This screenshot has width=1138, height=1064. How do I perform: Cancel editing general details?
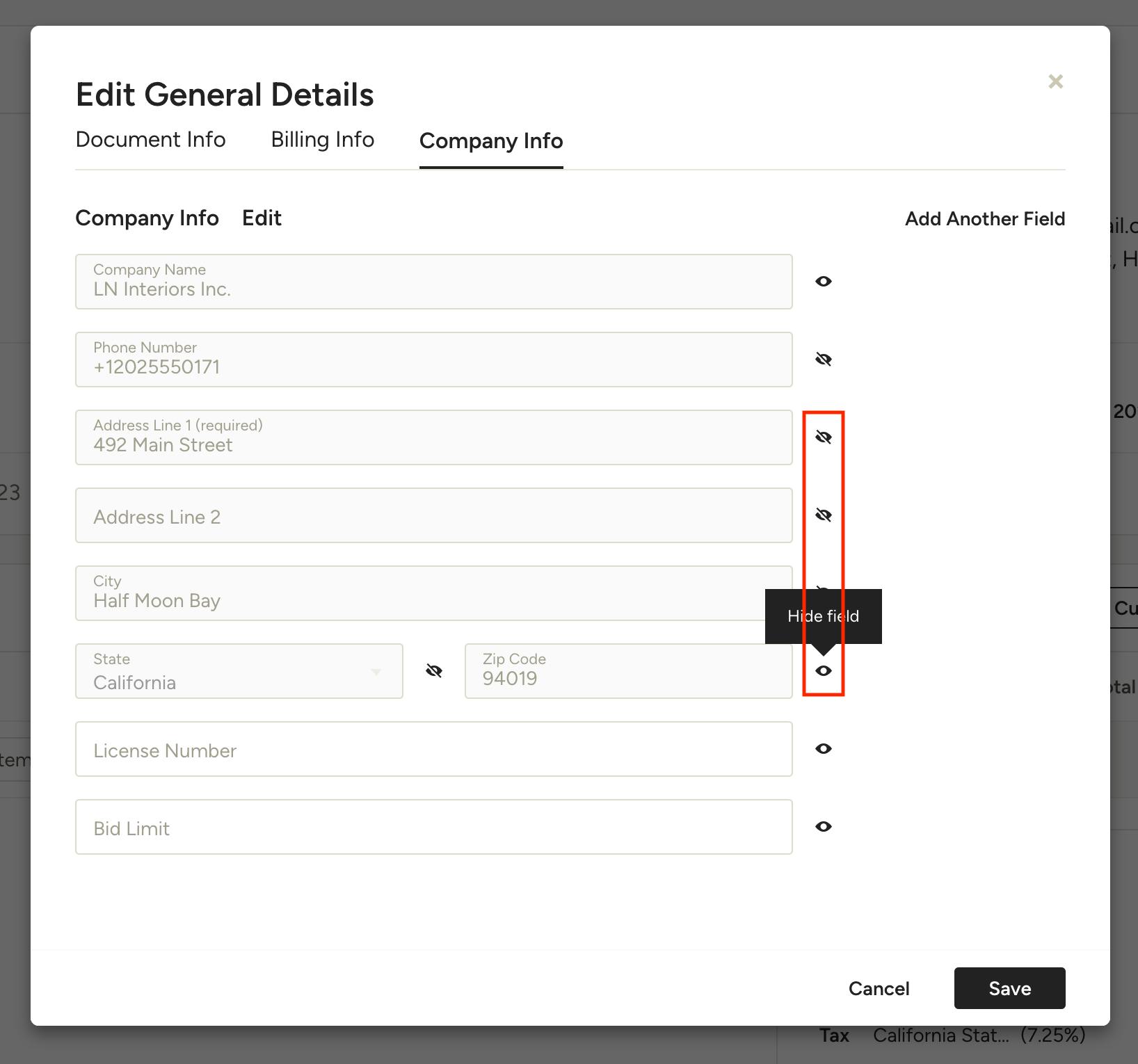click(x=879, y=988)
